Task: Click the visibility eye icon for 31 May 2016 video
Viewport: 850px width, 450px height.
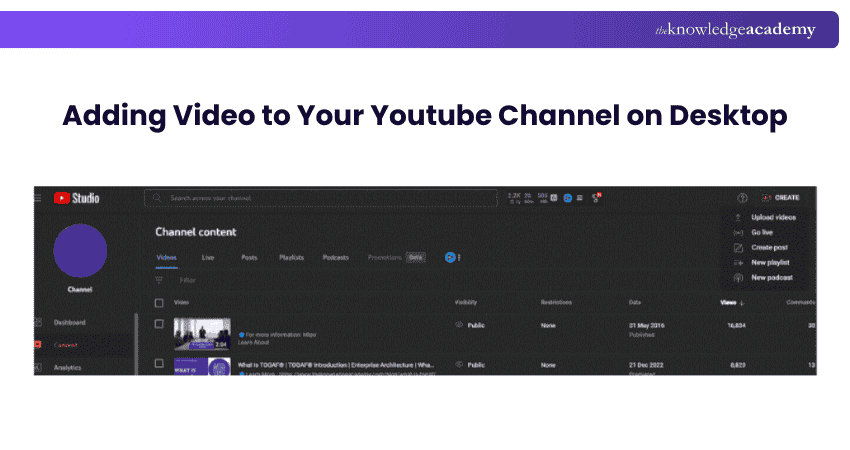Action: pyautogui.click(x=459, y=325)
